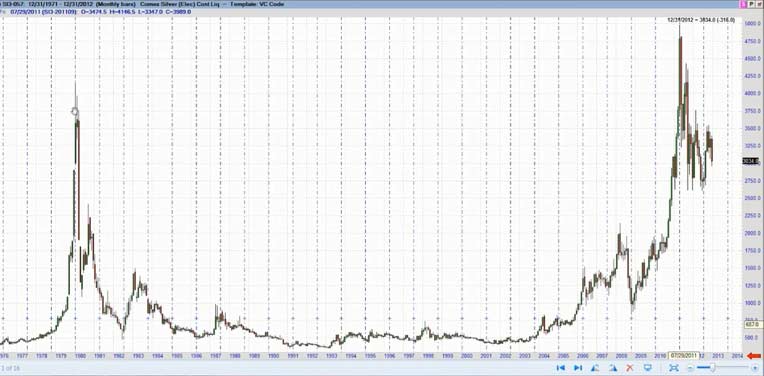Click the 1980 year label on axis
Image resolution: width=764 pixels, height=376 pixels.
(80, 356)
